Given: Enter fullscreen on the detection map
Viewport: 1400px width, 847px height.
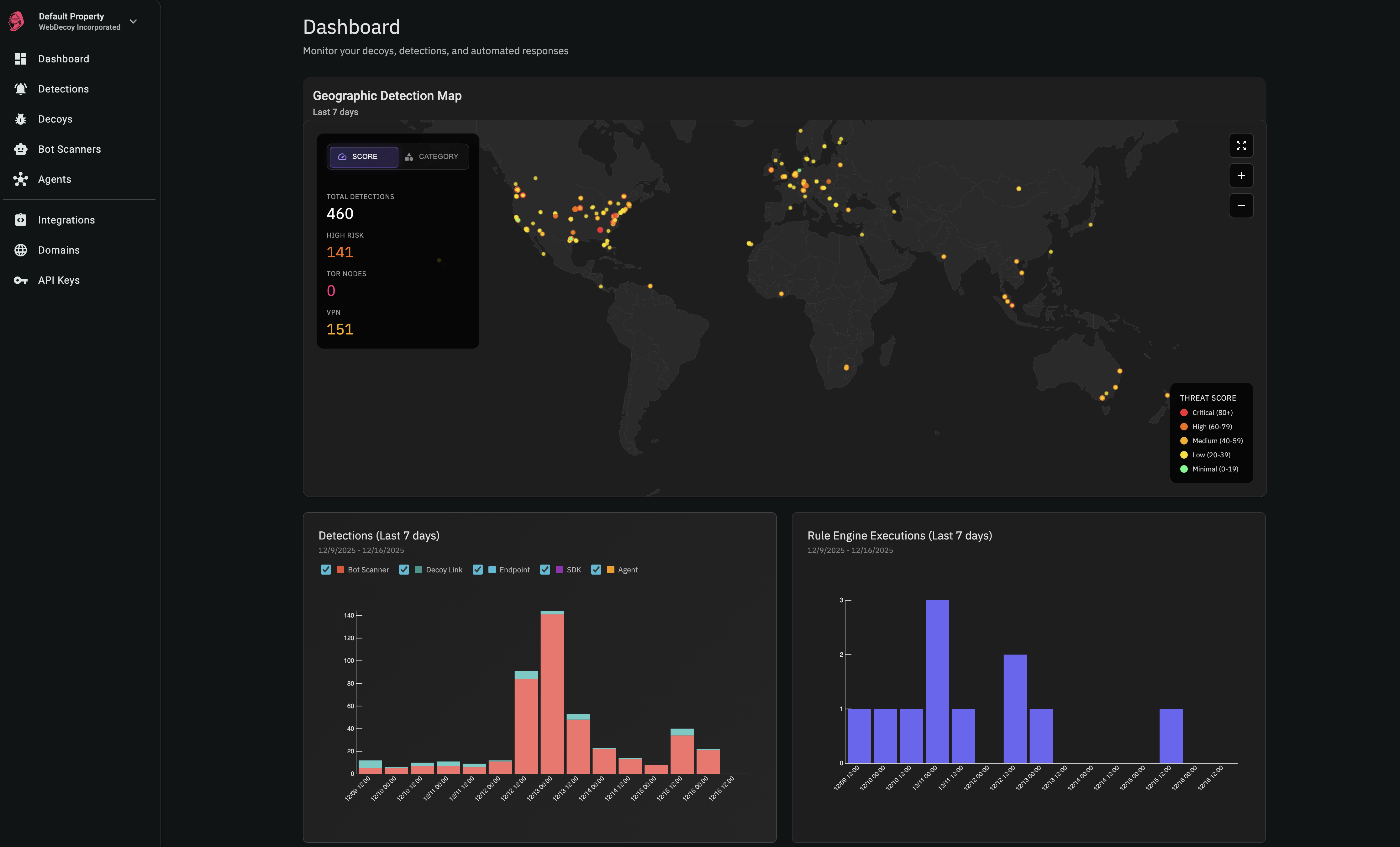Looking at the screenshot, I should click(x=1241, y=145).
